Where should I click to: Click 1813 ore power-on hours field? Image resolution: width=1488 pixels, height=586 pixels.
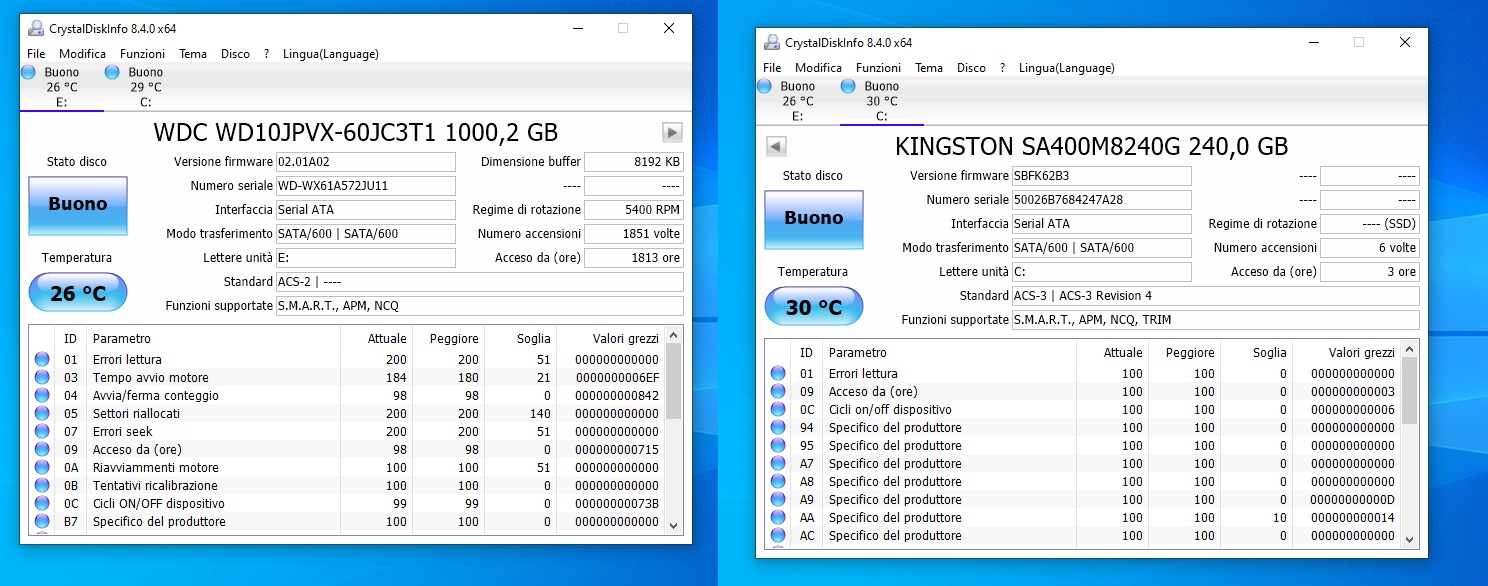[634, 258]
